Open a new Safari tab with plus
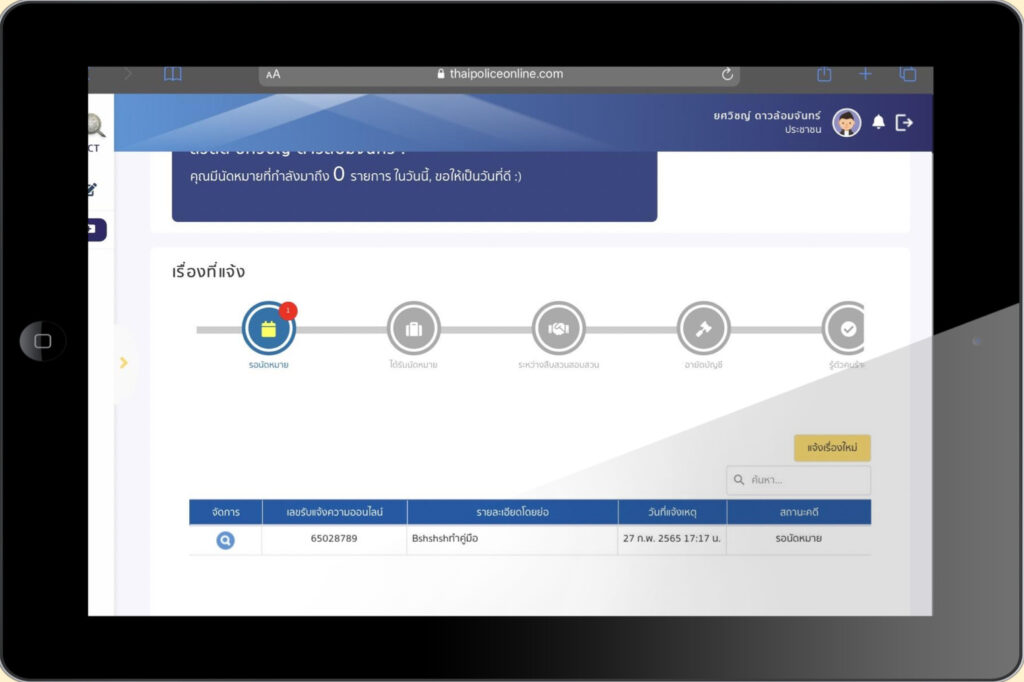Viewport: 1024px width, 682px height. (866, 74)
